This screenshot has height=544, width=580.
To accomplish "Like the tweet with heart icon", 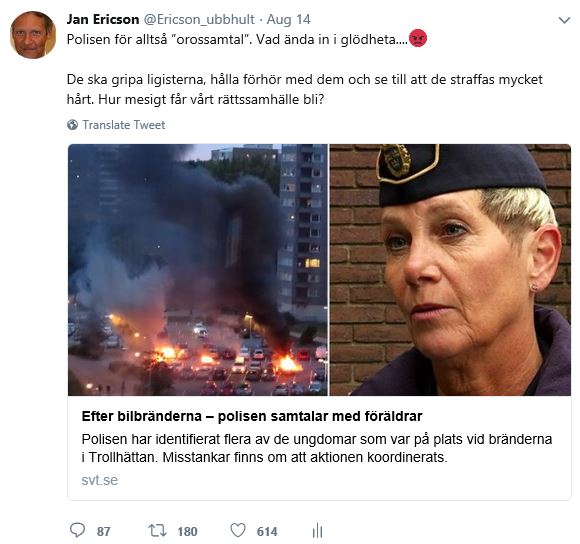I will tap(238, 530).
